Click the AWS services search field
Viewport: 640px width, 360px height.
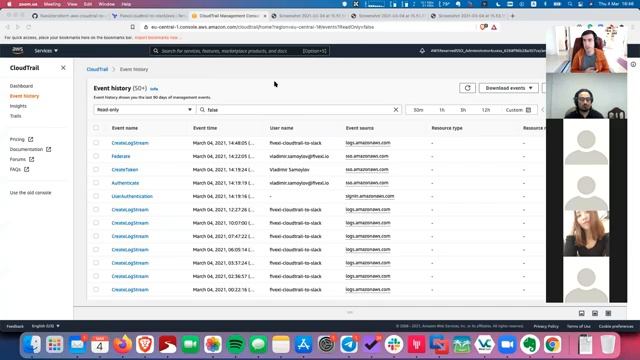(x=240, y=51)
